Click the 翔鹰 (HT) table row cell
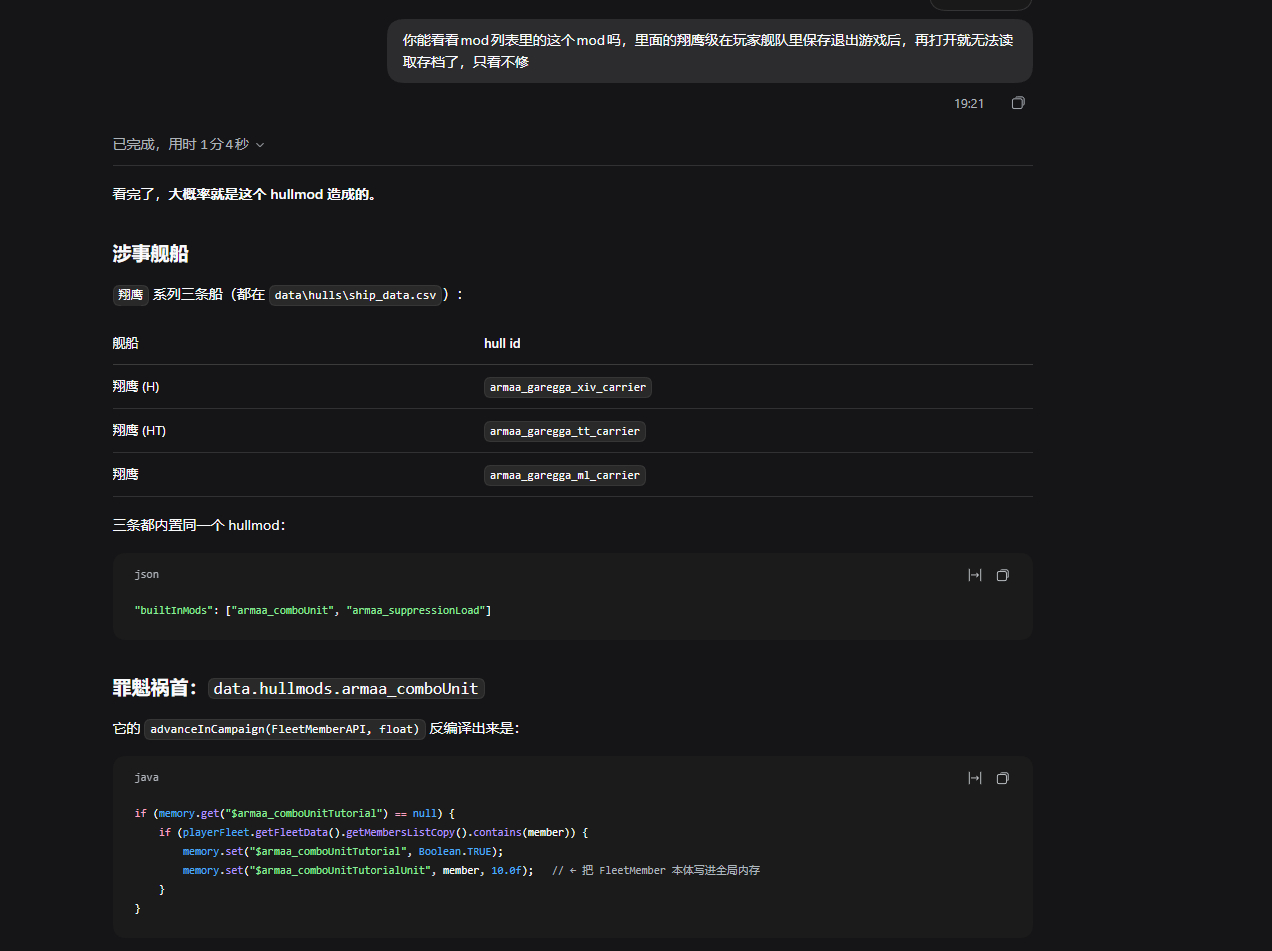The height and width of the screenshot is (951, 1272). pyautogui.click(x=139, y=431)
